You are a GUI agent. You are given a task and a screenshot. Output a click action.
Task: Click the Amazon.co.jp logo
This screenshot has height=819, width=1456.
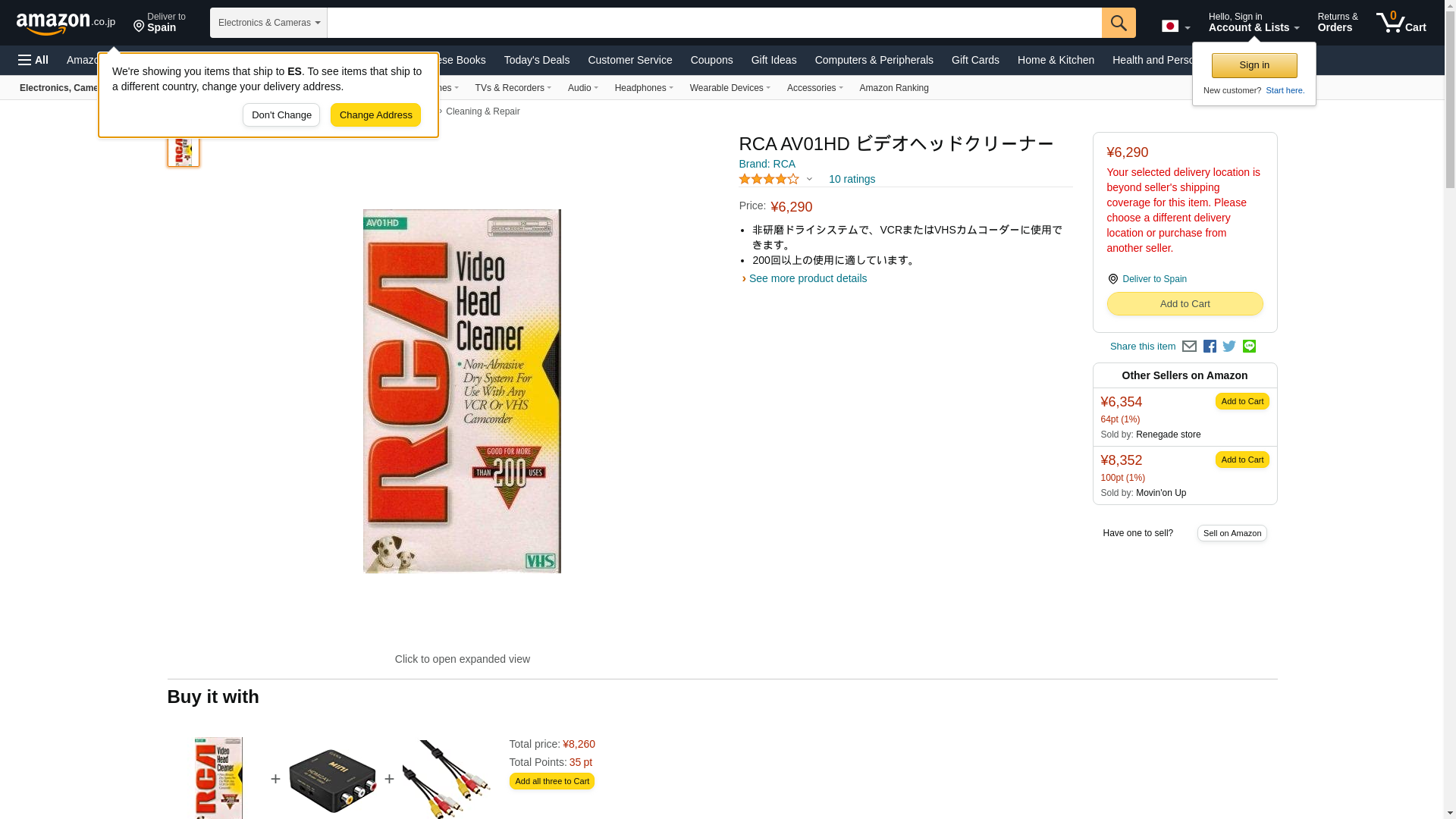(66, 23)
